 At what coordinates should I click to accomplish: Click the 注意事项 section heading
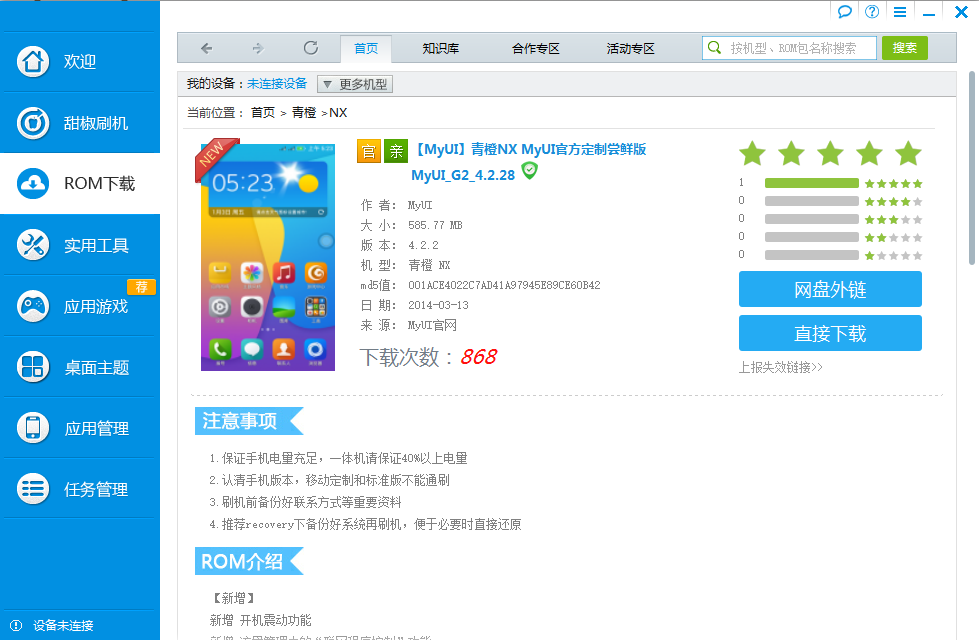(x=240, y=421)
